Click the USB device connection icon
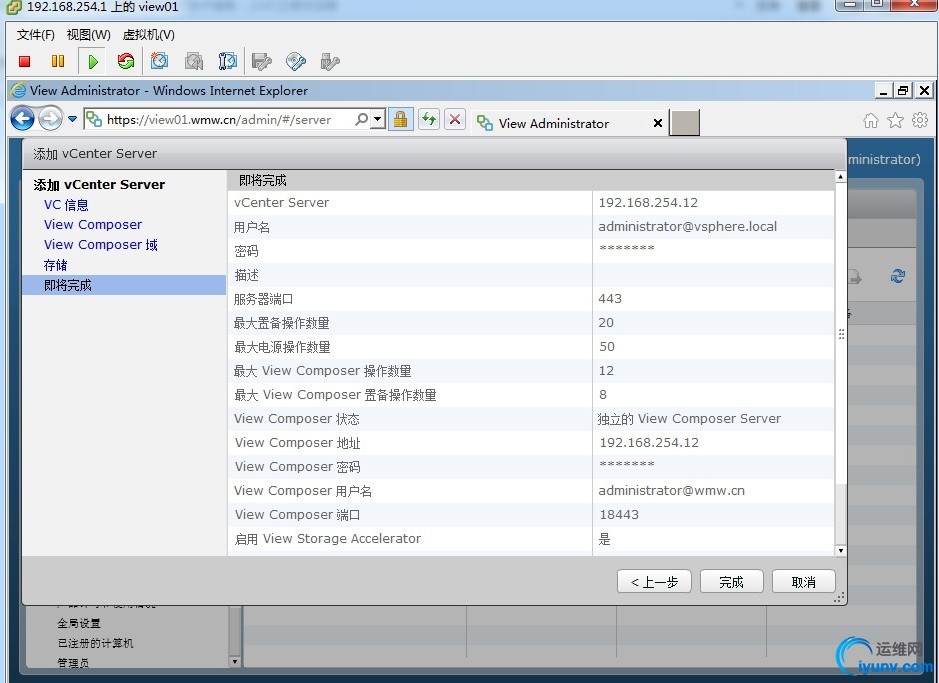The width and height of the screenshot is (939, 683). pos(330,61)
